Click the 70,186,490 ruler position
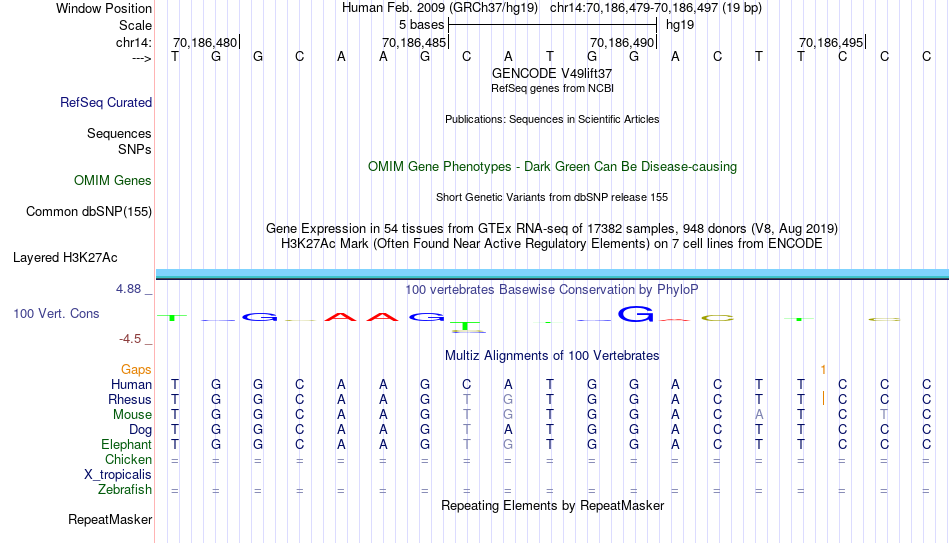Viewport: 950px width, 543px height. coord(622,42)
